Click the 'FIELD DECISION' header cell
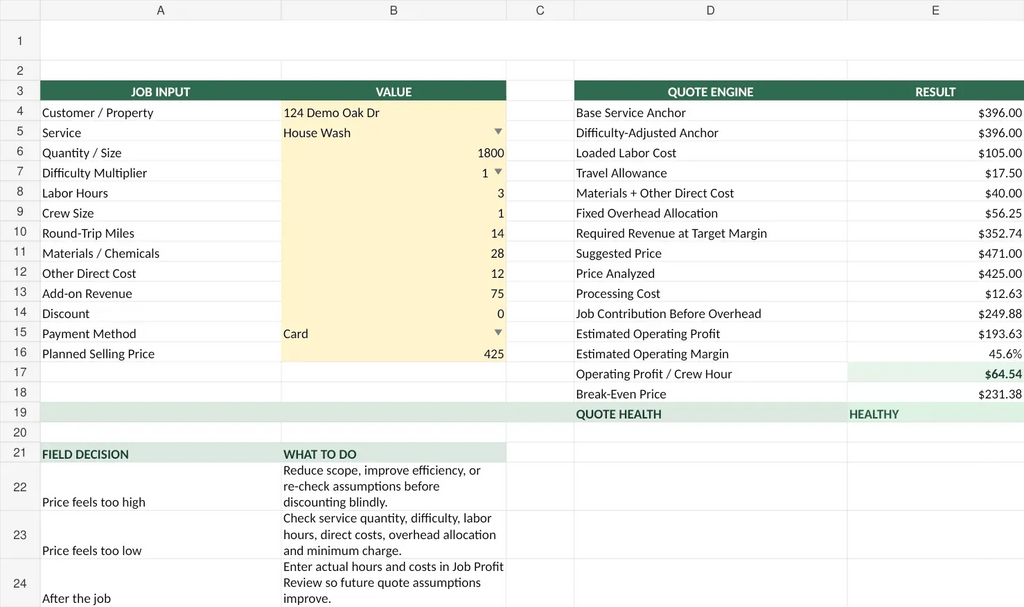1024x607 pixels. (161, 453)
